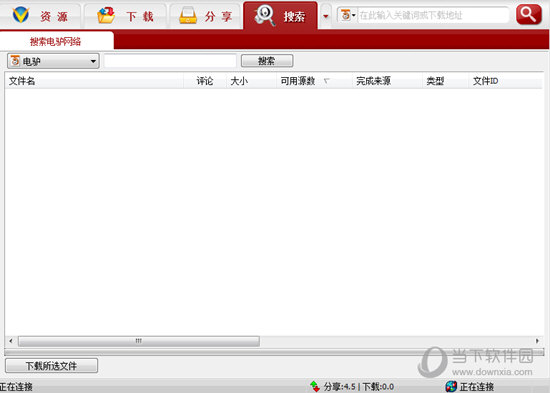Expand the dropdown arrow beside the search tab
The image size is (550, 393).
tap(326, 16)
